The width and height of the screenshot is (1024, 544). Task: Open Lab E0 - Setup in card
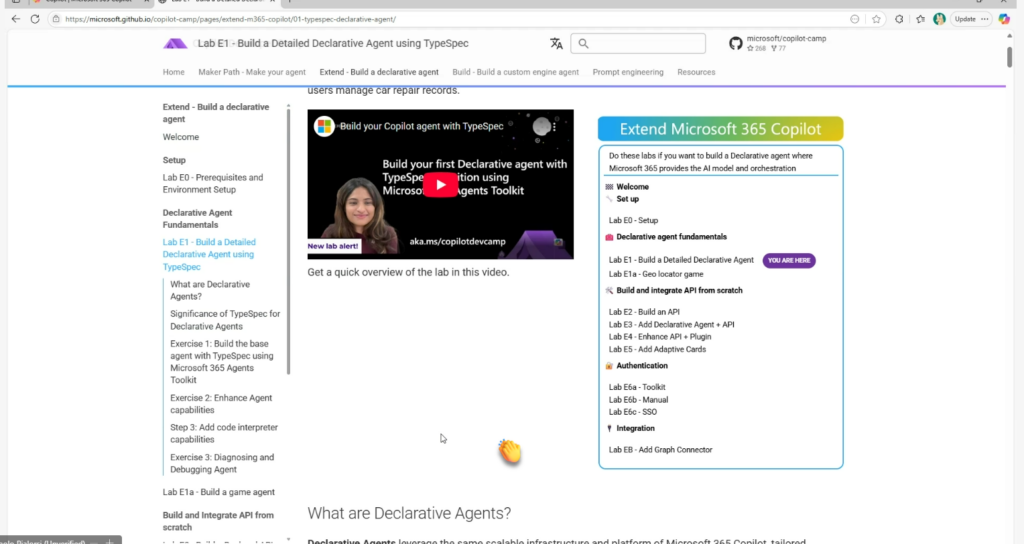(x=633, y=221)
